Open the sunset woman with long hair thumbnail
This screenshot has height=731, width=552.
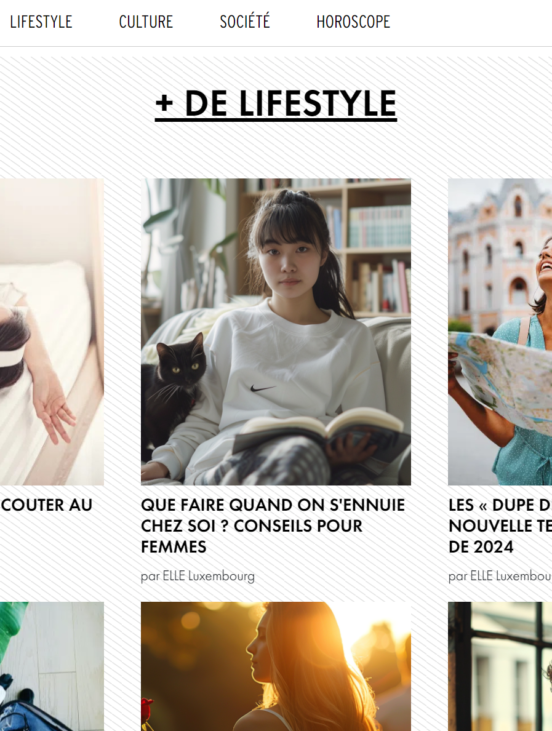276,666
